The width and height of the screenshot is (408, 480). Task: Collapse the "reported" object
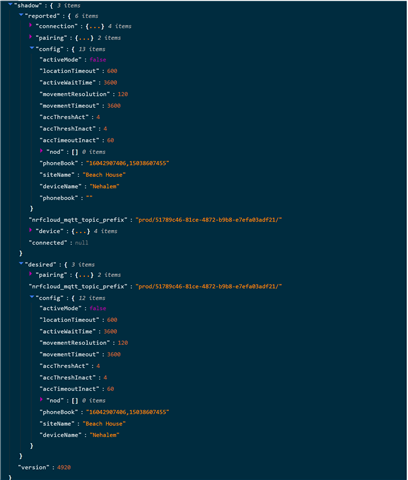tap(21, 15)
